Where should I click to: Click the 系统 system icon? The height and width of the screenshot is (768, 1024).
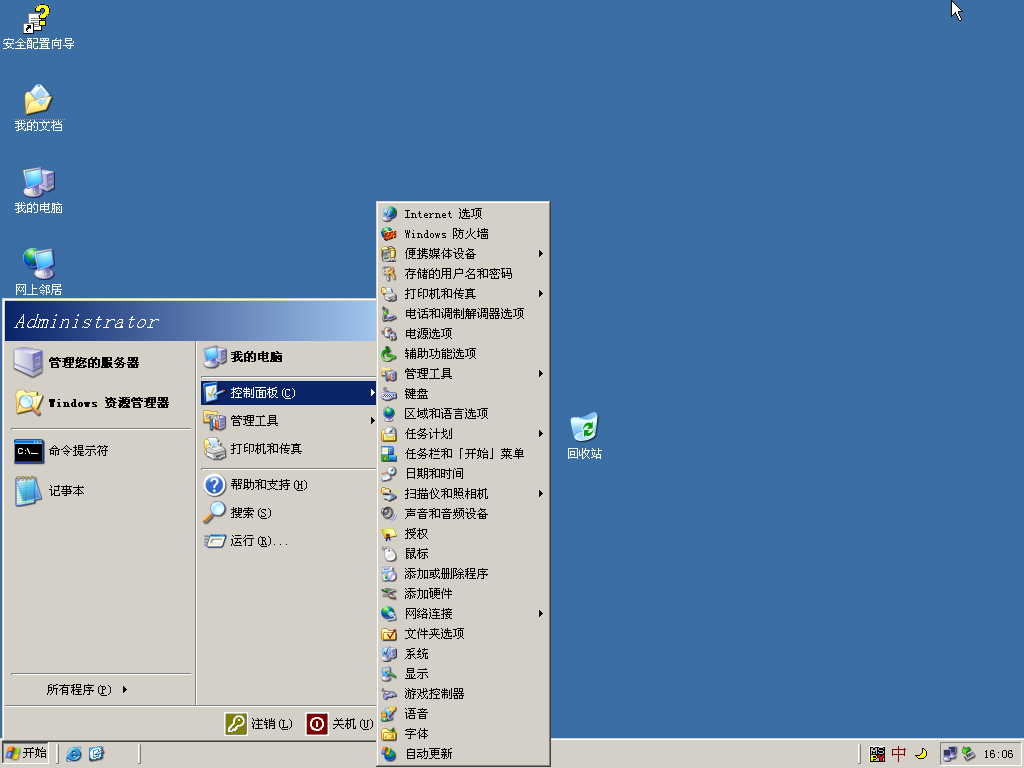pyautogui.click(x=389, y=654)
